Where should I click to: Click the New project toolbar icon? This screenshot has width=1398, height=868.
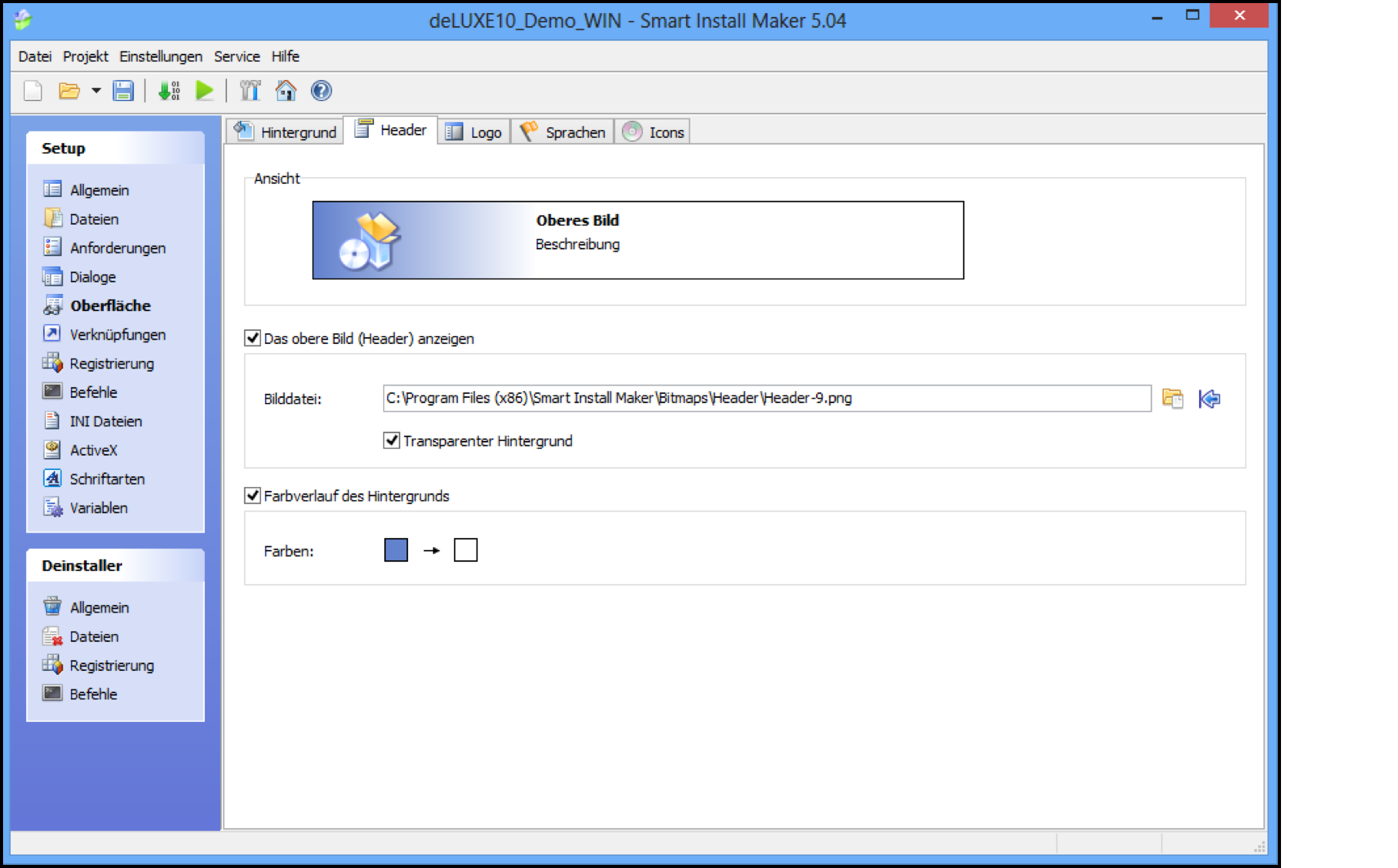(33, 91)
